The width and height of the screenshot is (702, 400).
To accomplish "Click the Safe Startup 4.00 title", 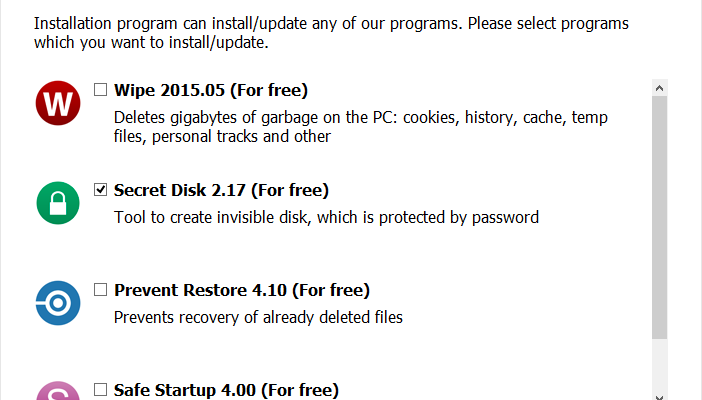I will [x=226, y=390].
